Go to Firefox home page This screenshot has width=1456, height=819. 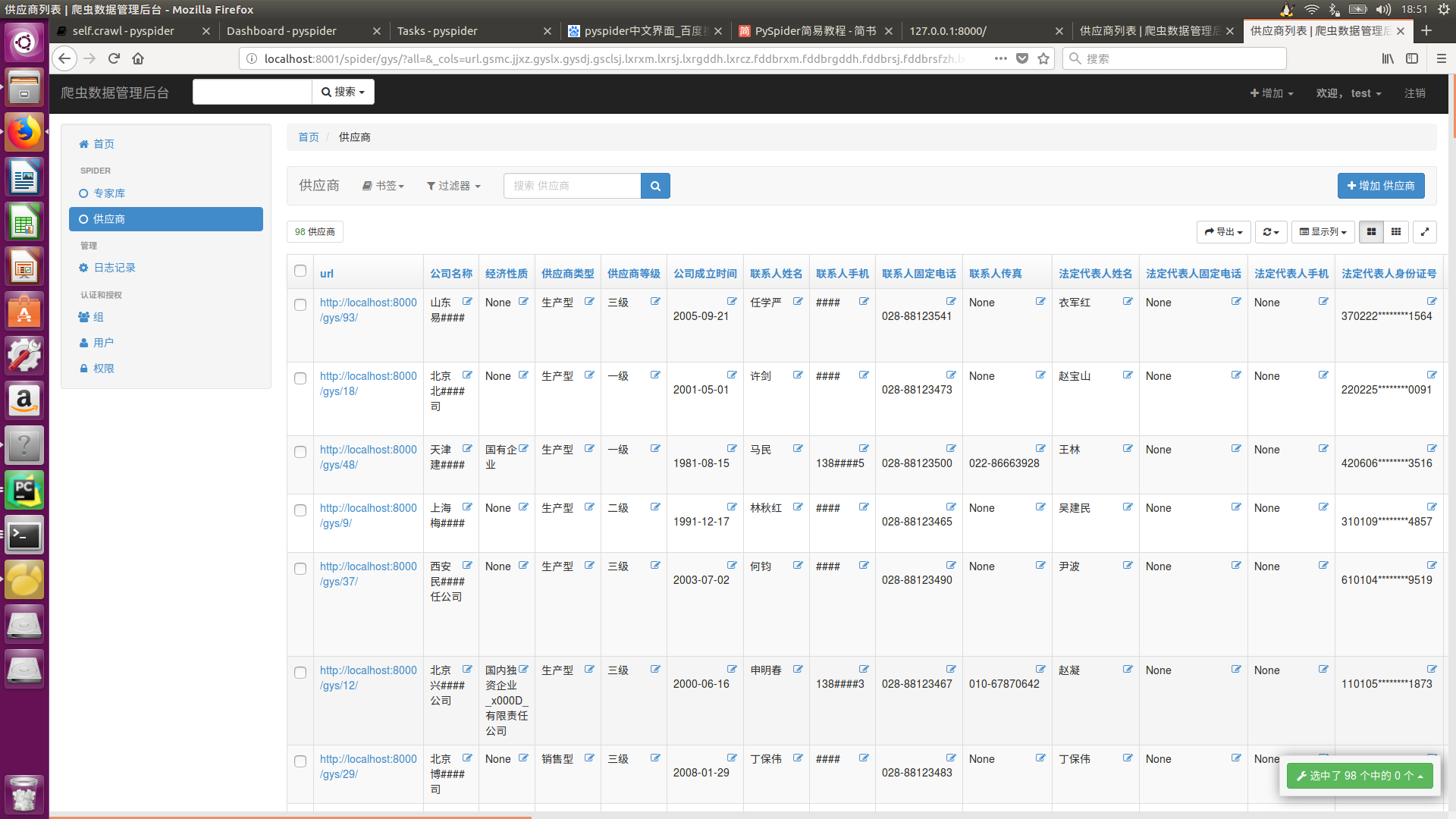tap(138, 58)
